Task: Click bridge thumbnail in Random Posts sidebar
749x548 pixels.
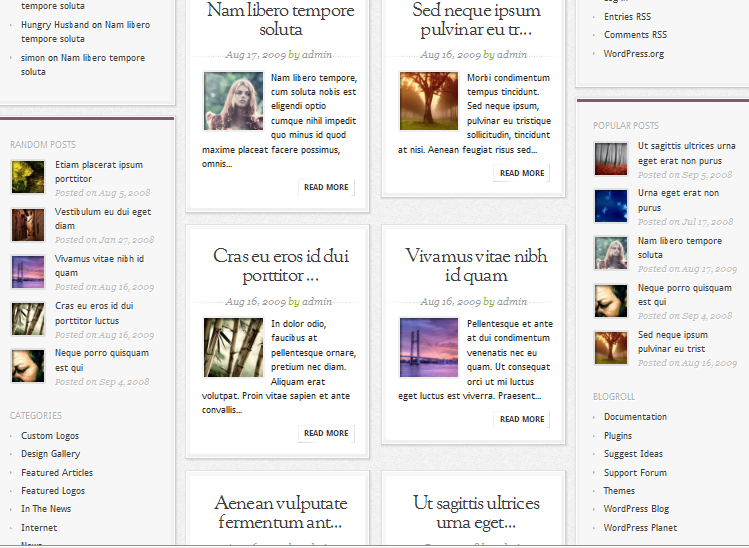Action: tap(28, 272)
